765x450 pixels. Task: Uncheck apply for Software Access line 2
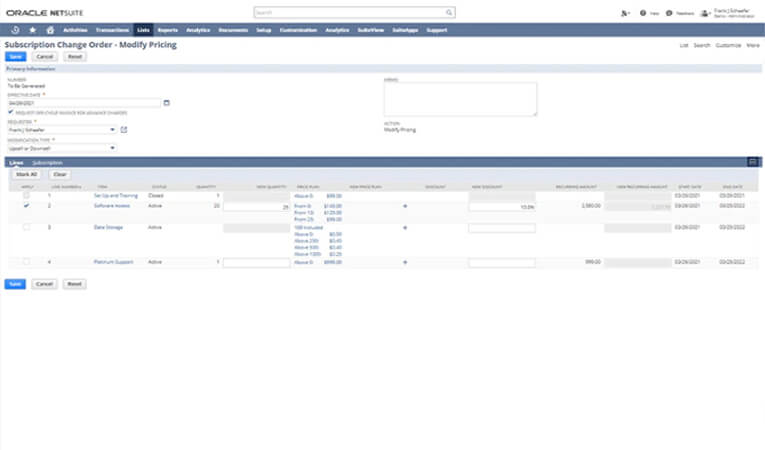click(26, 205)
